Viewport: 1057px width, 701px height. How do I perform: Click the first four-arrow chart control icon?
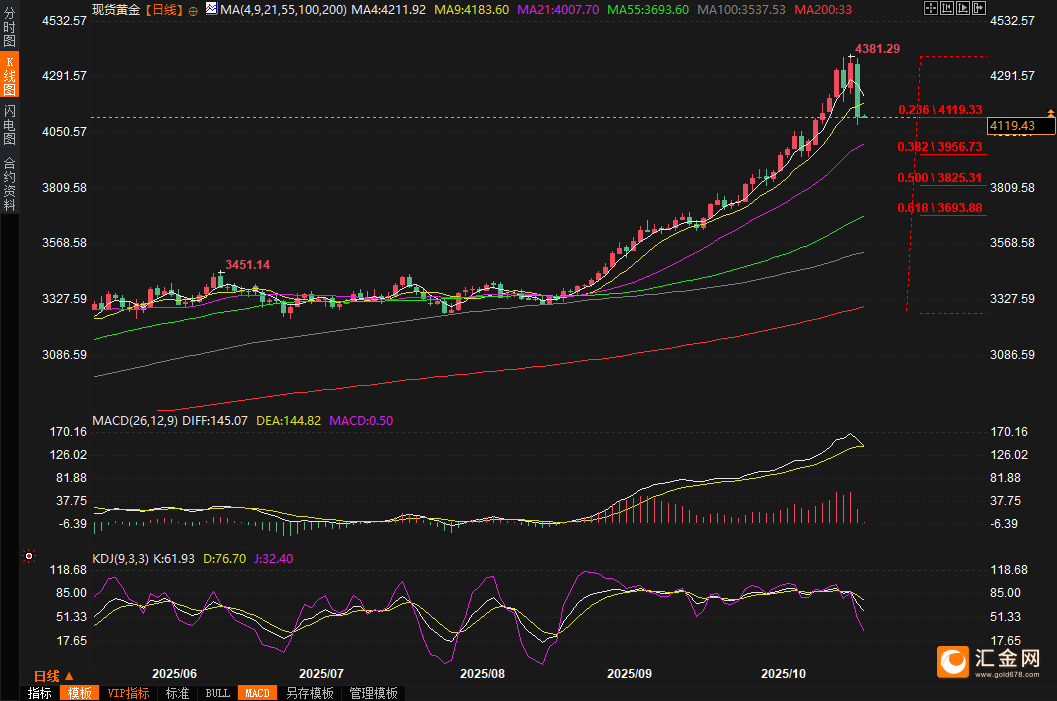click(x=930, y=8)
